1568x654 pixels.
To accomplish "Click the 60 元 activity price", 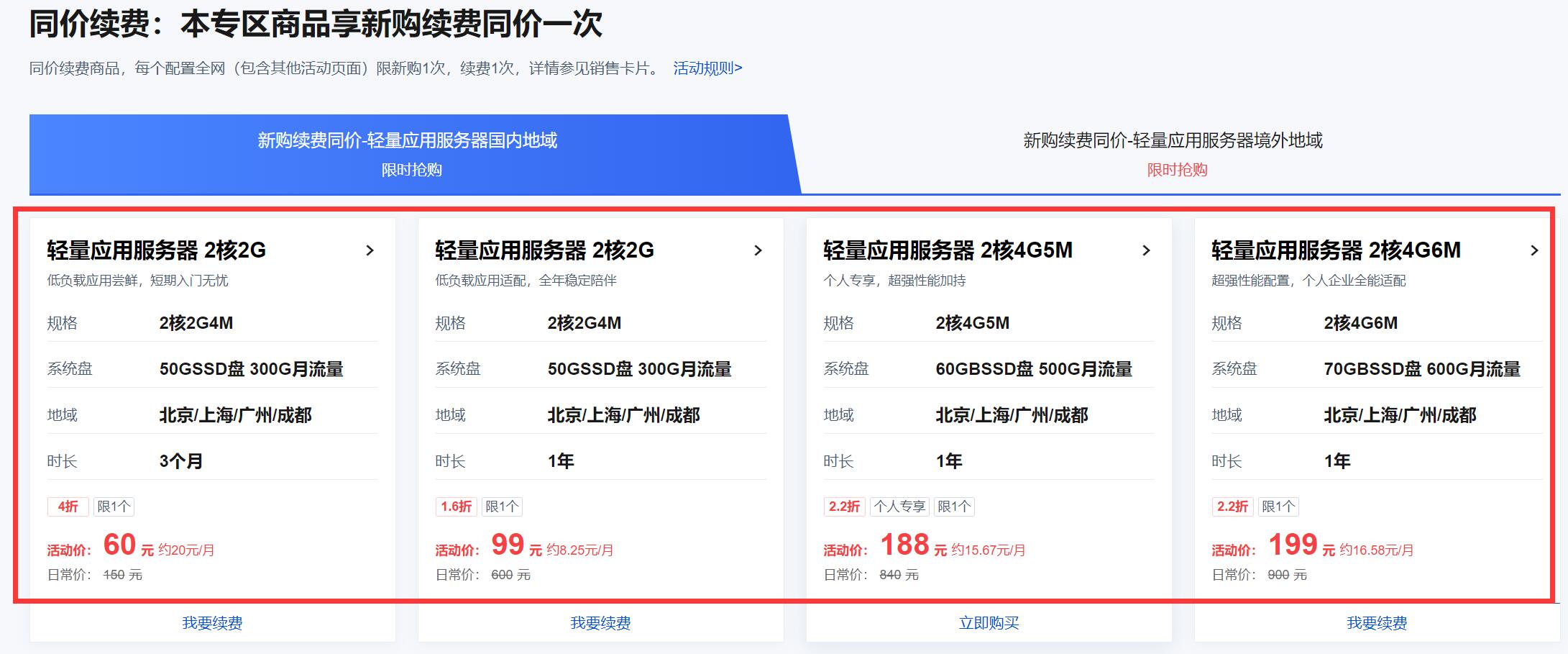I will coord(120,545).
